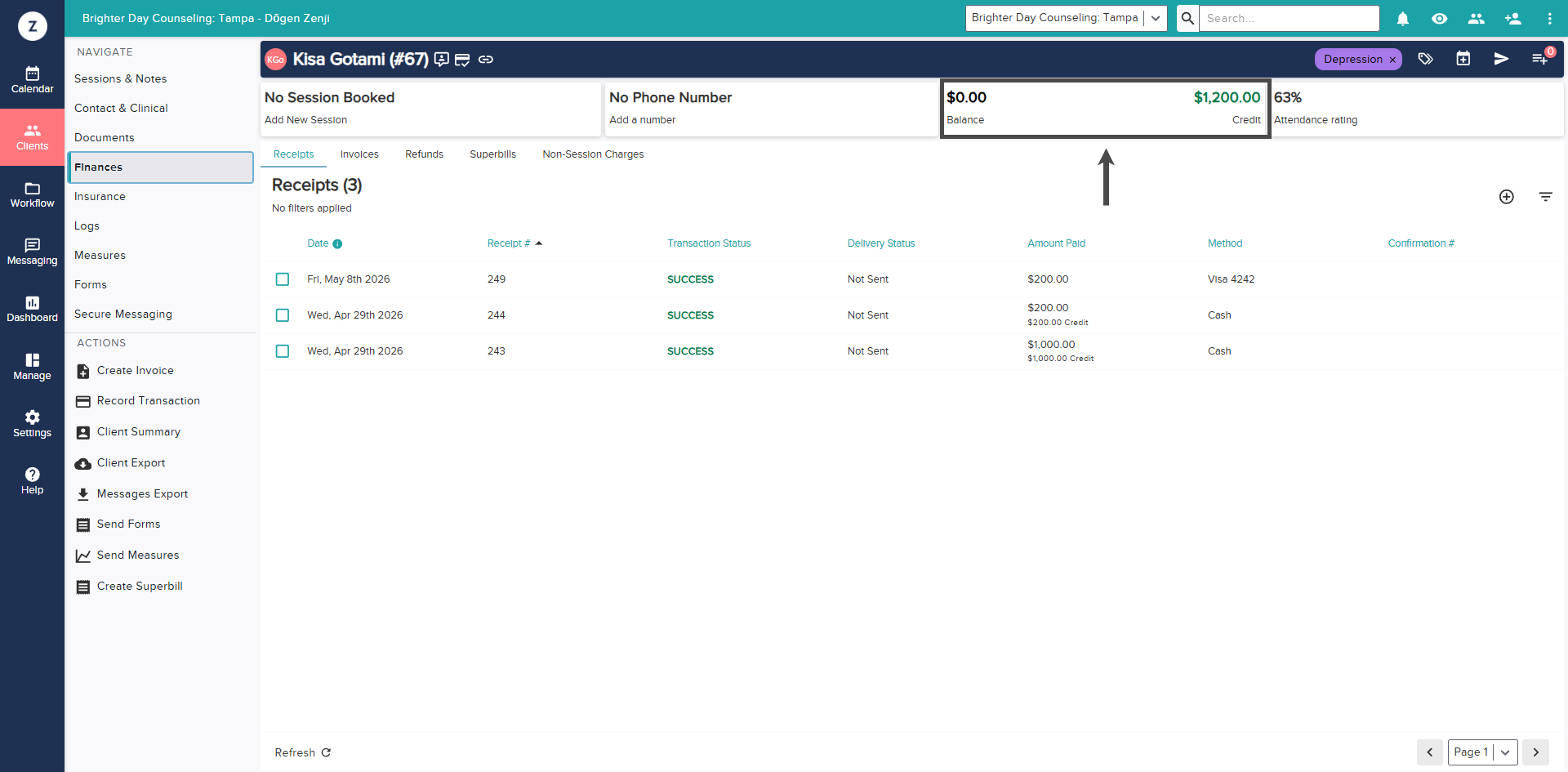1568x772 pixels.
Task: Click the card payment icon beside client name
Action: coord(462,60)
